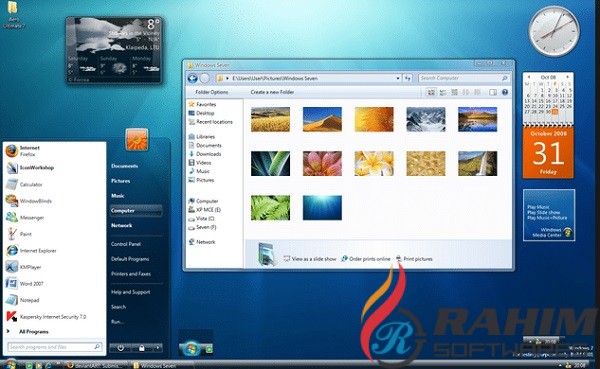The height and width of the screenshot is (369, 600).
Task: Go to previous month in calendar gadget
Action: click(x=529, y=77)
